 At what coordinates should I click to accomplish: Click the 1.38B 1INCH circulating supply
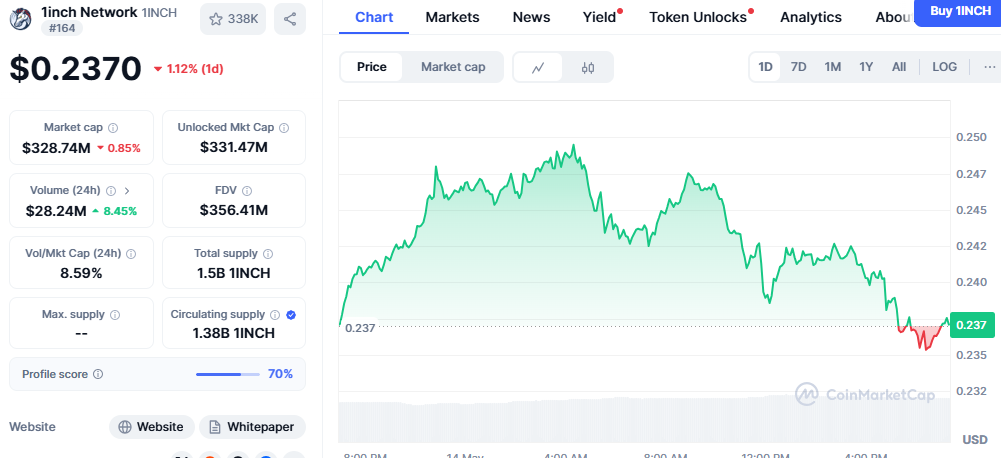click(234, 333)
